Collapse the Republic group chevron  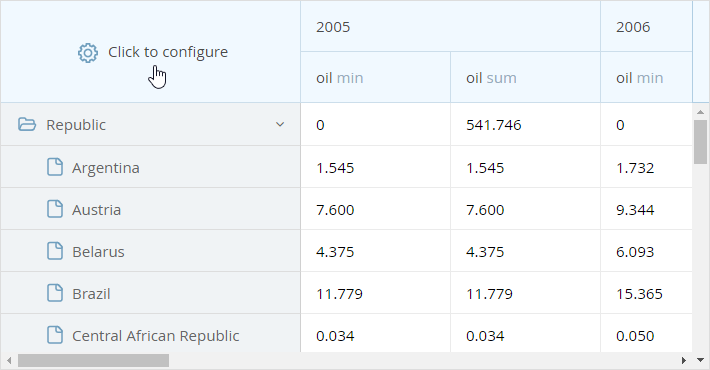(x=280, y=124)
